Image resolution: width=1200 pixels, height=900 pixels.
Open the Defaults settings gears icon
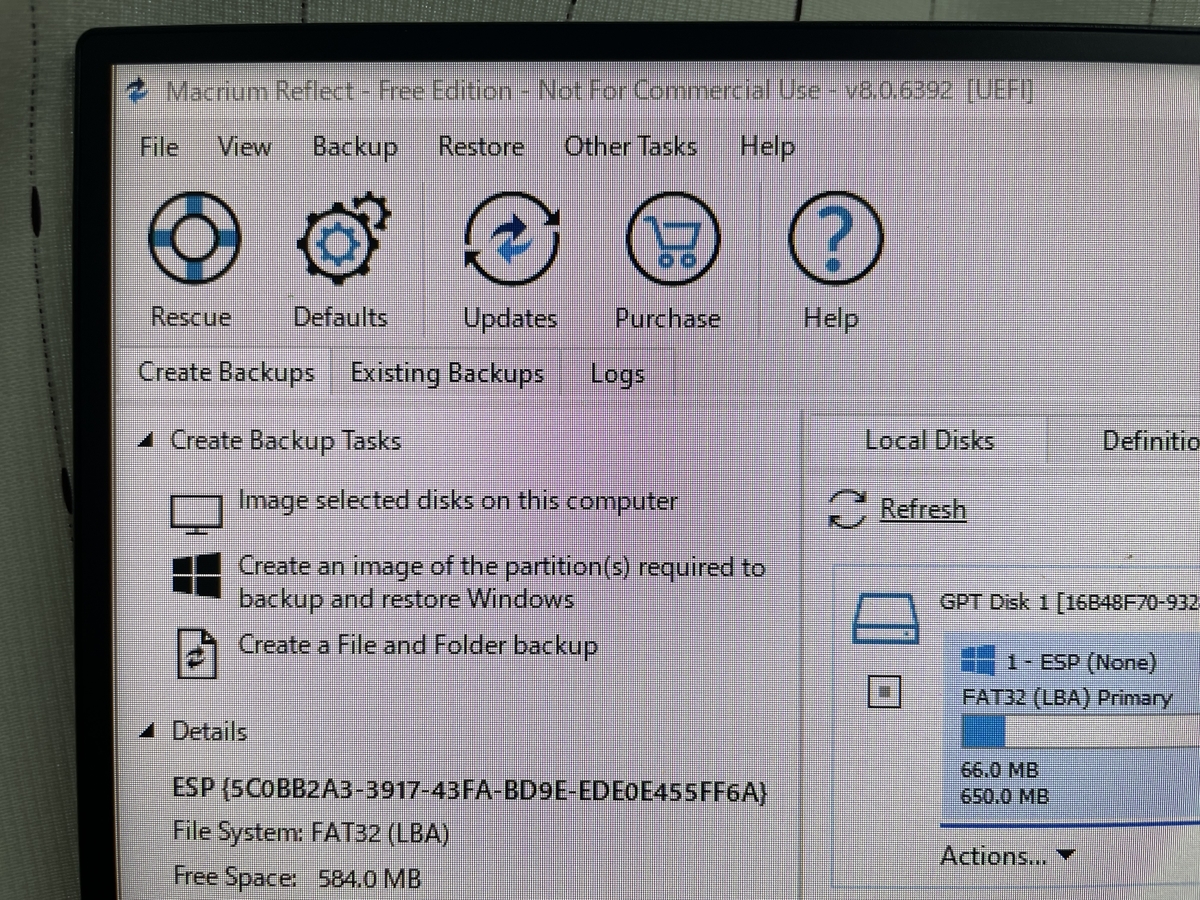click(343, 238)
